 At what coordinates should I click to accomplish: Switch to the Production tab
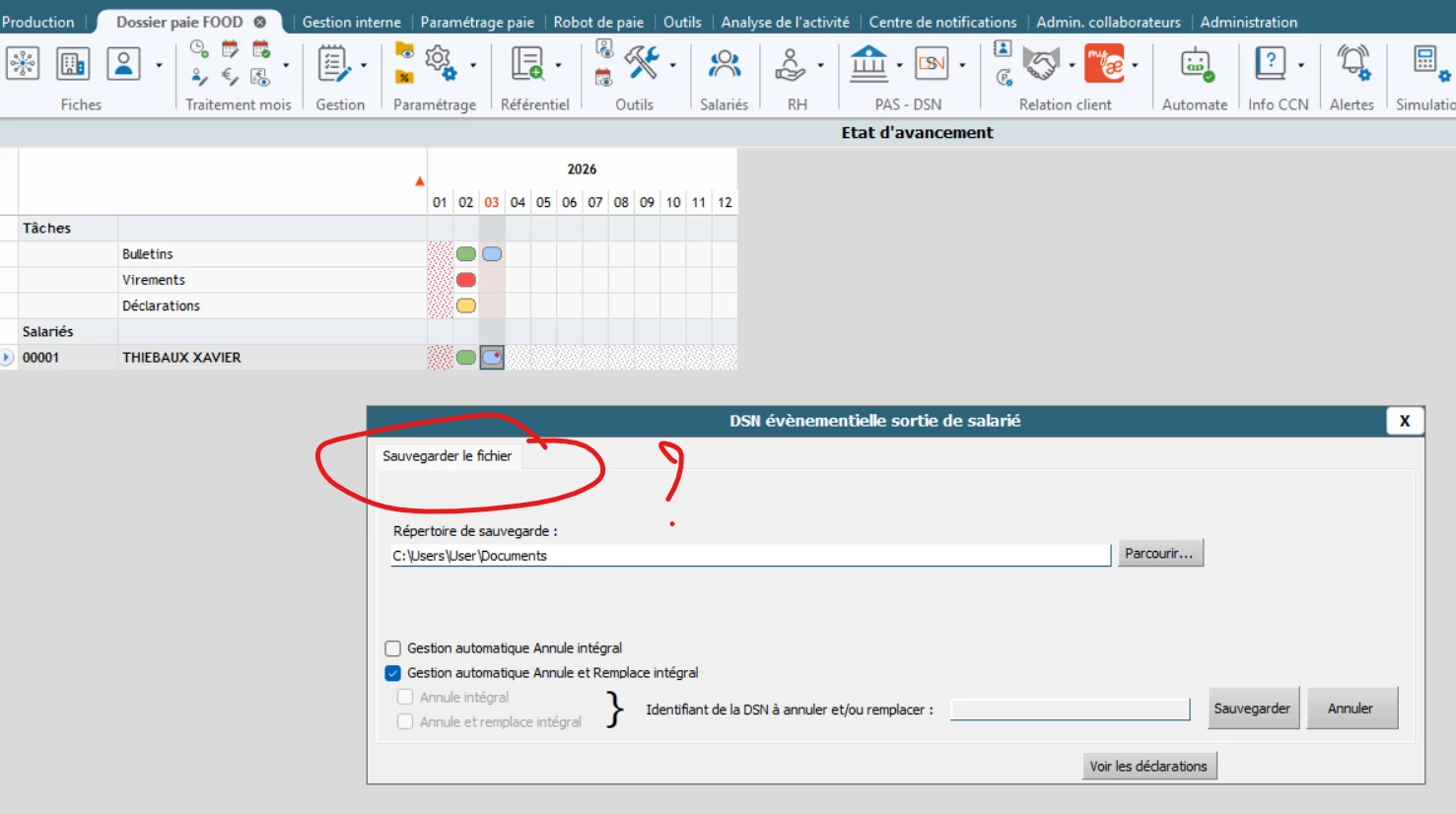tap(37, 22)
